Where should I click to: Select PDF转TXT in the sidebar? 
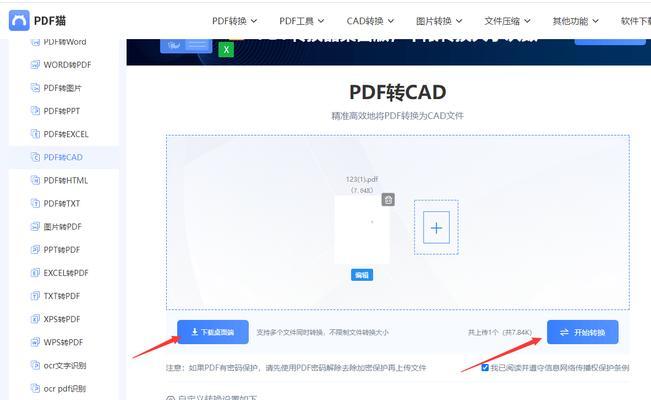(64, 204)
